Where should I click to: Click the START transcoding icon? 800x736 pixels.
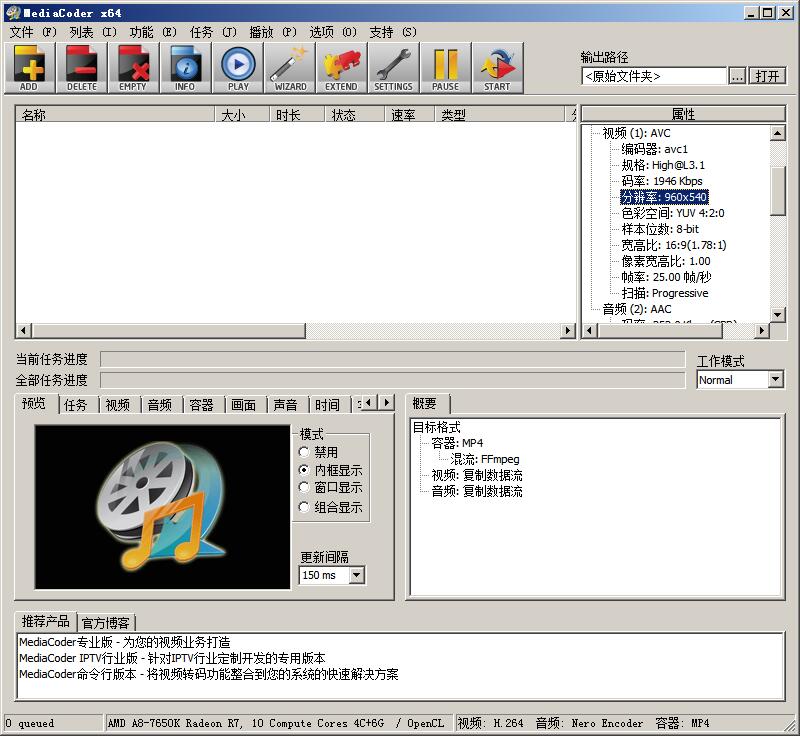[498, 68]
